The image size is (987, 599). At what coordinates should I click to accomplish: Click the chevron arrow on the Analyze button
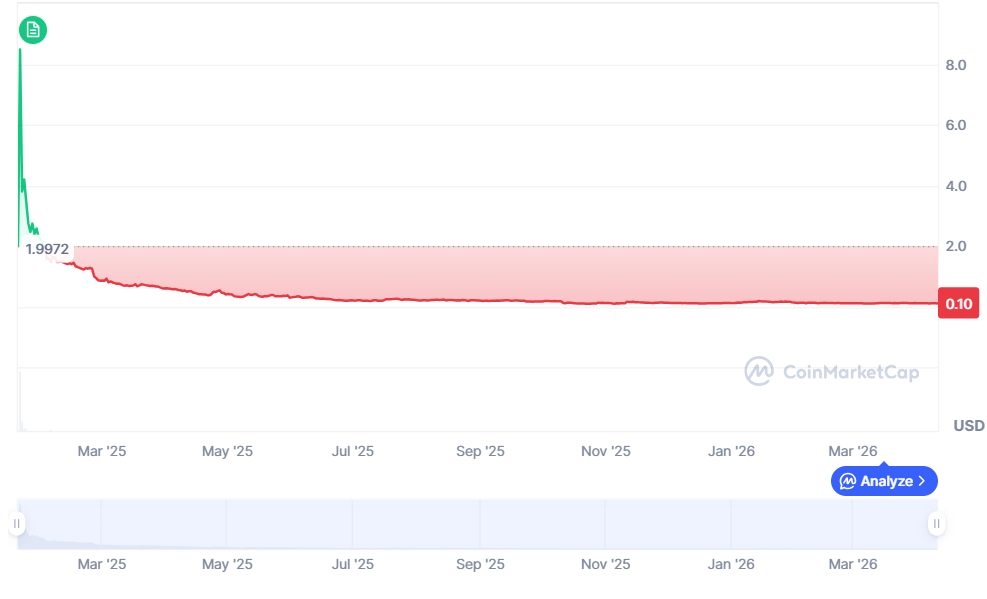tap(922, 481)
